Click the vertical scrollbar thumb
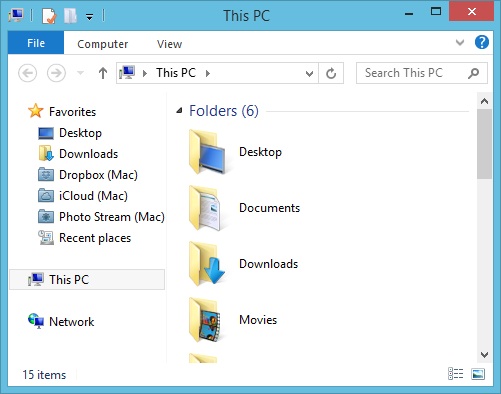The height and width of the screenshot is (394, 501). point(484,144)
